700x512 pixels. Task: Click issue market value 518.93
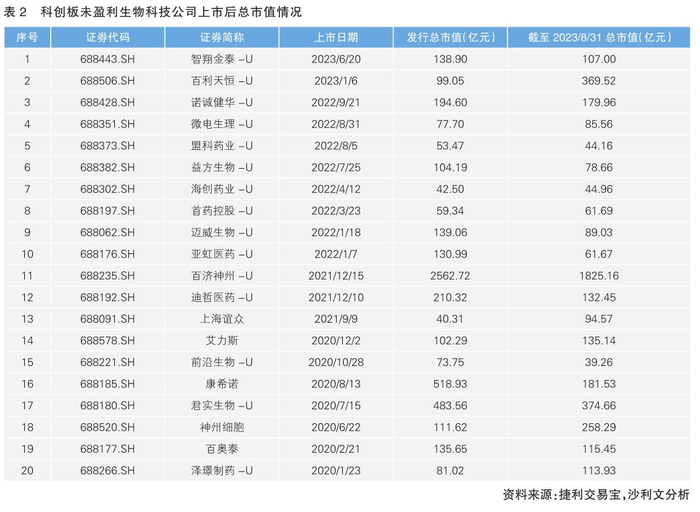click(450, 384)
